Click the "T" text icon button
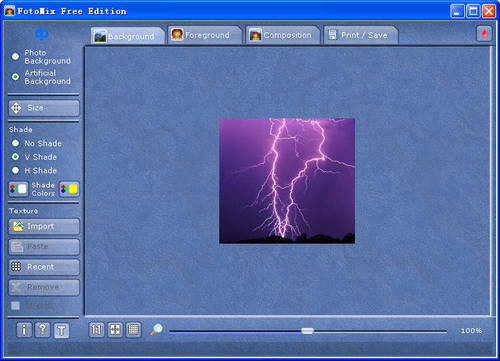This screenshot has height=361, width=500. pos(61,330)
